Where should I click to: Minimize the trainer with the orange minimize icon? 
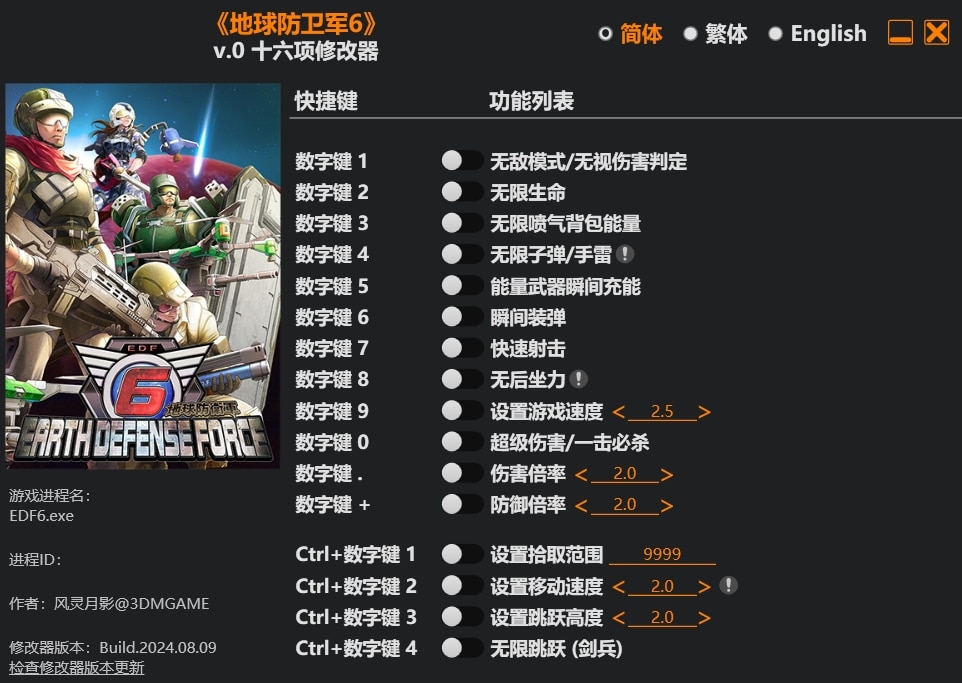click(900, 33)
